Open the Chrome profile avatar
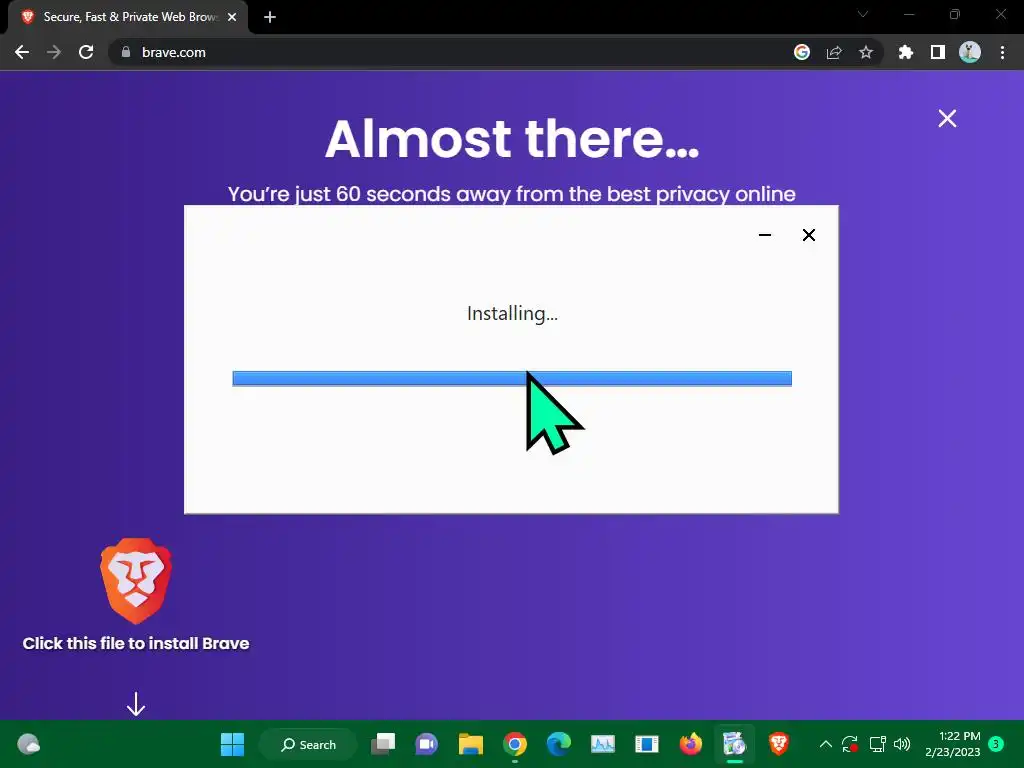This screenshot has height=768, width=1024. pos(970,52)
